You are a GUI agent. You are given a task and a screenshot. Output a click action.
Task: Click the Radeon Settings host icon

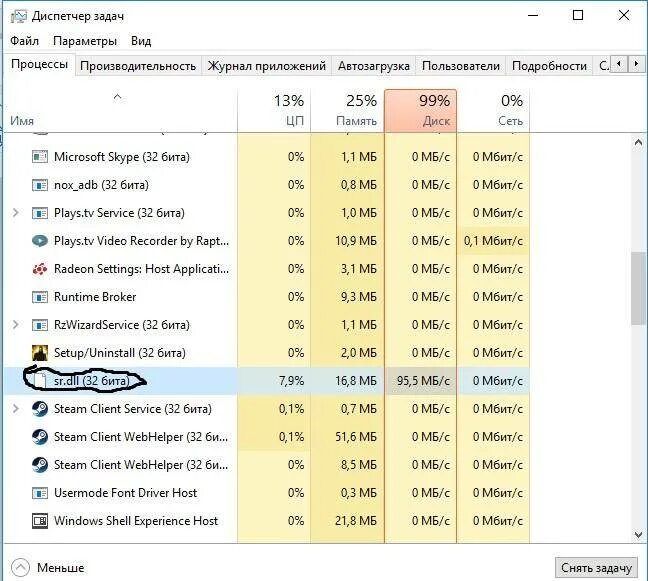tap(40, 269)
